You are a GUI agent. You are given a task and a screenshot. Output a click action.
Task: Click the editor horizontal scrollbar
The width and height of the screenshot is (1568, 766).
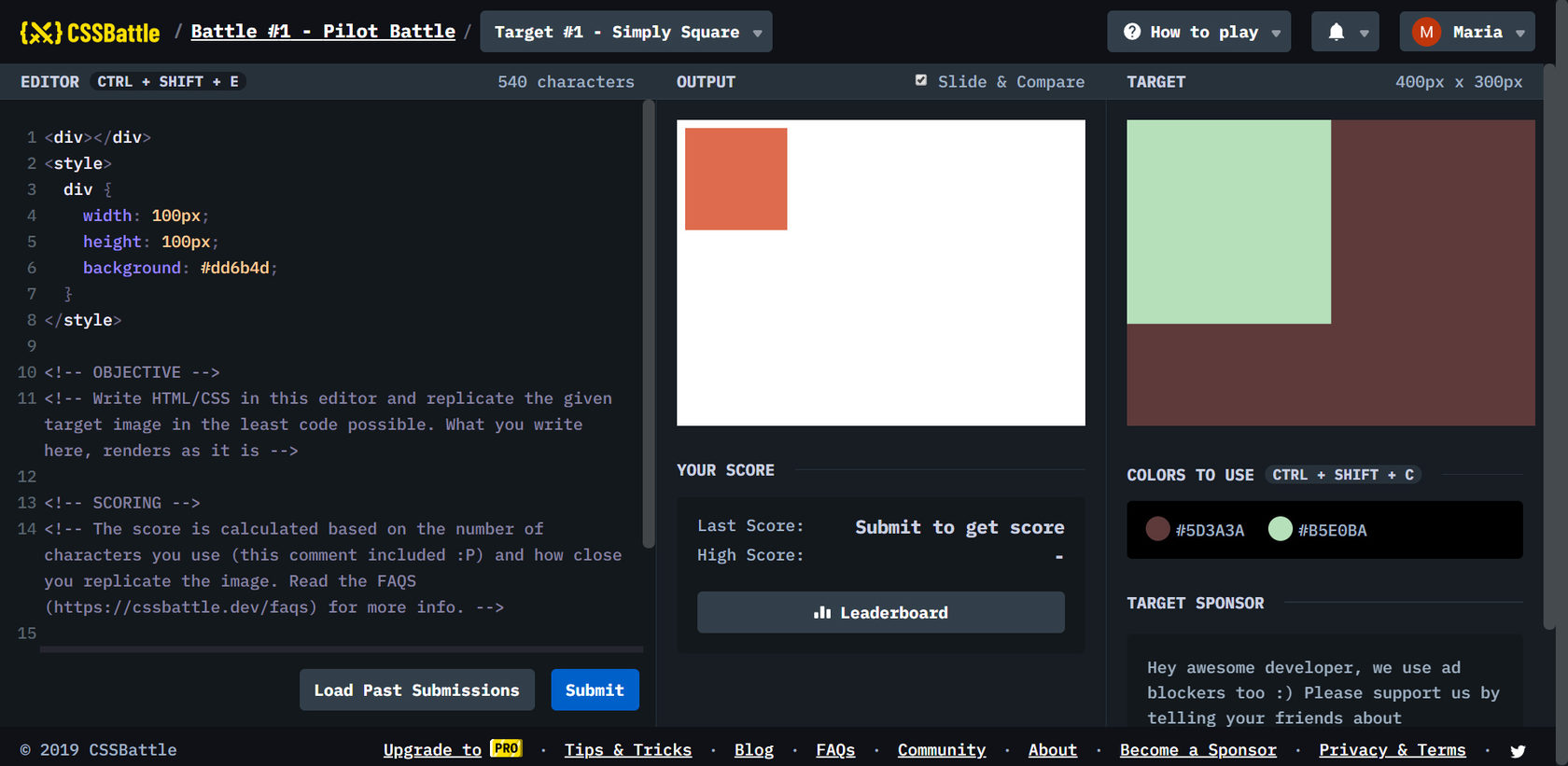pos(342,649)
